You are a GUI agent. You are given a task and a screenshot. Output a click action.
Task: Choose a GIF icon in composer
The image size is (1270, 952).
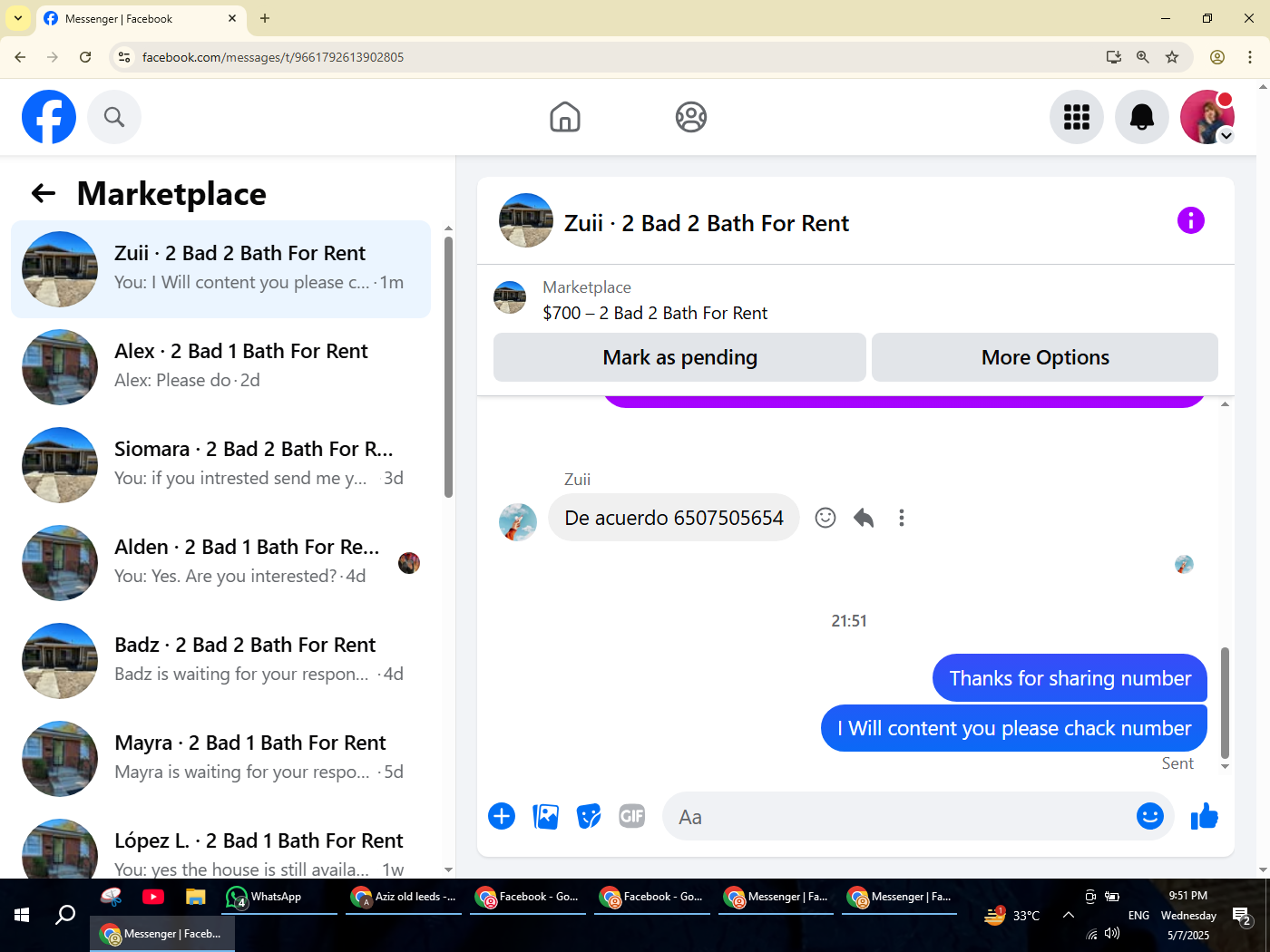point(632,816)
